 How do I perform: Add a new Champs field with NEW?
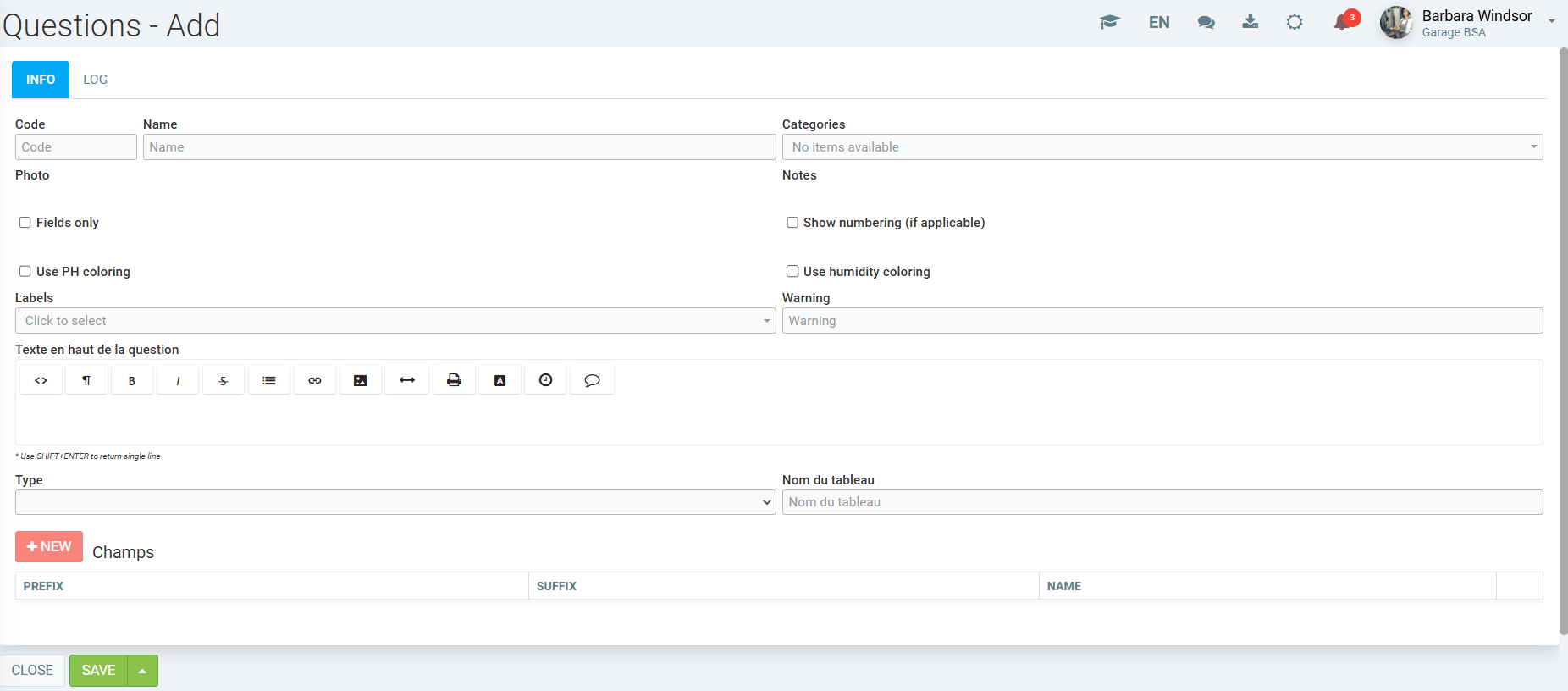[49, 547]
